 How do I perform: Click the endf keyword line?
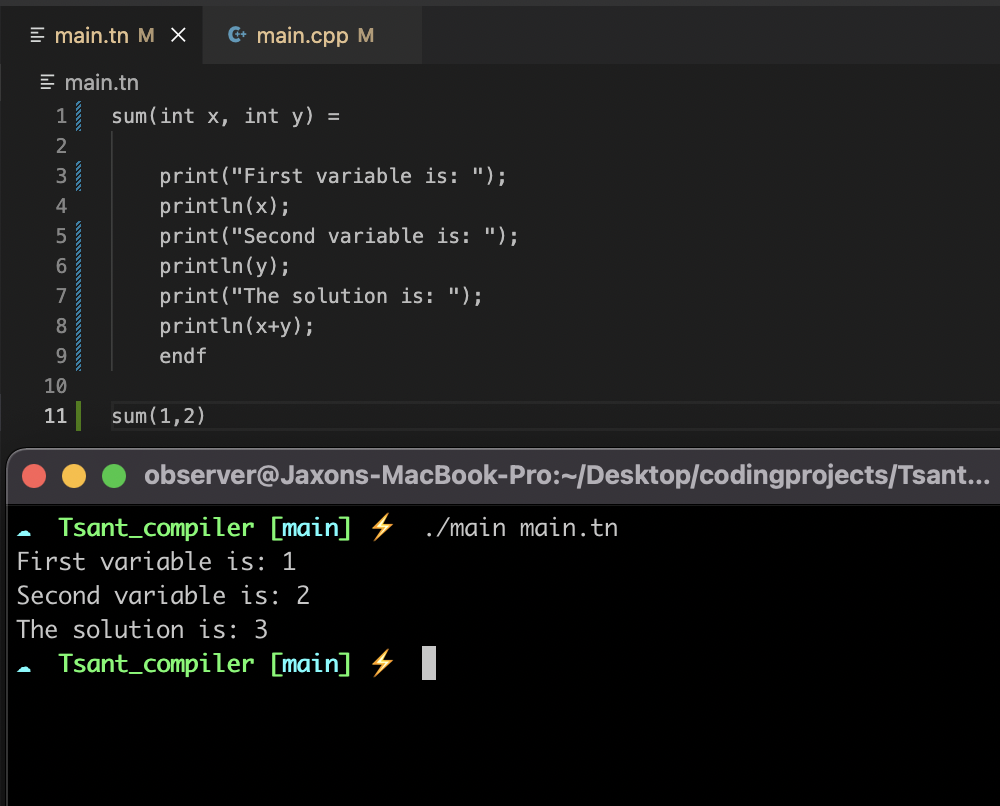click(183, 356)
